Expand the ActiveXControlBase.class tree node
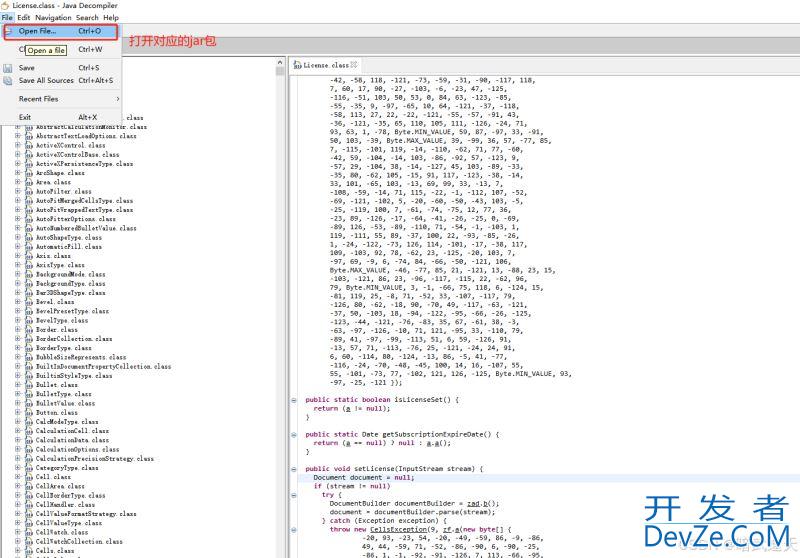This screenshot has width=800, height=558. (18, 155)
